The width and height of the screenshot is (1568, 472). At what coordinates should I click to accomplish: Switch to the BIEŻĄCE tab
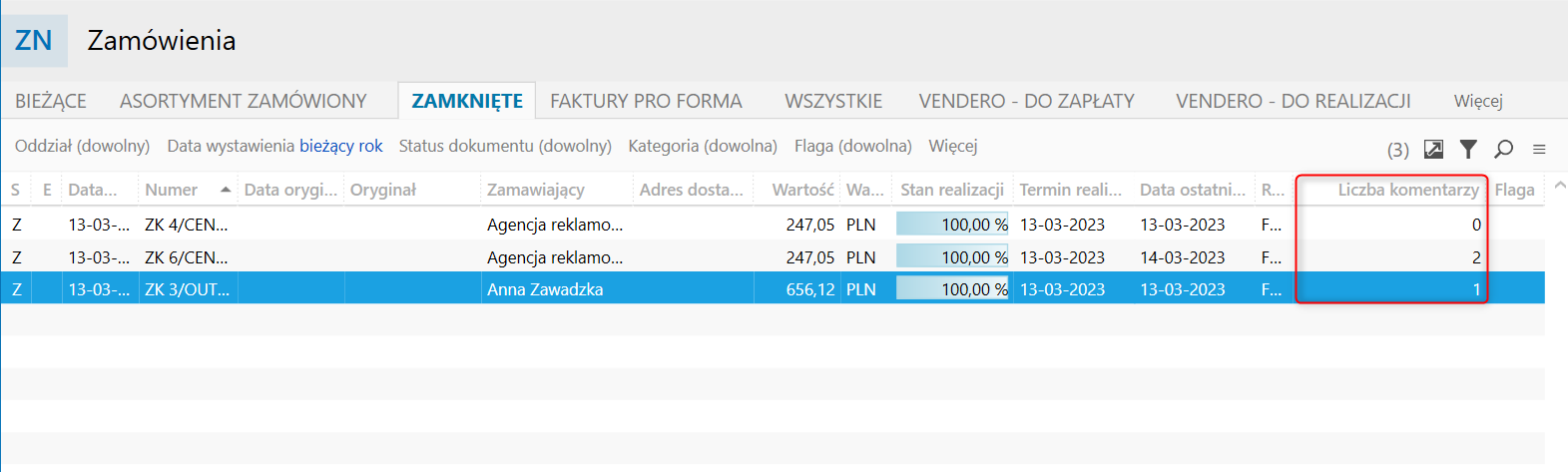[x=51, y=101]
